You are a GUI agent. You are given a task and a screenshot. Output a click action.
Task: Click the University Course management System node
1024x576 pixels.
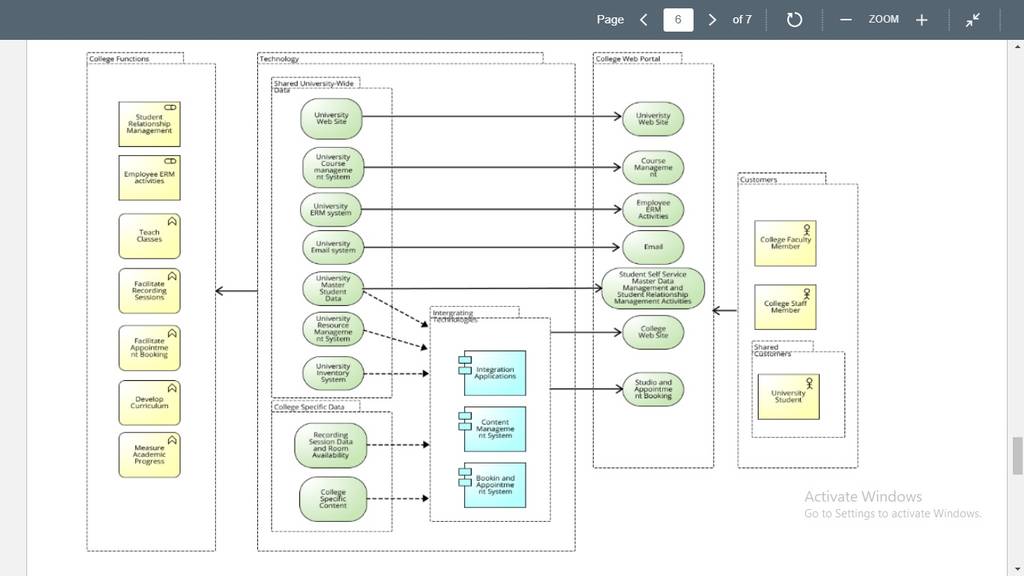coord(333,167)
